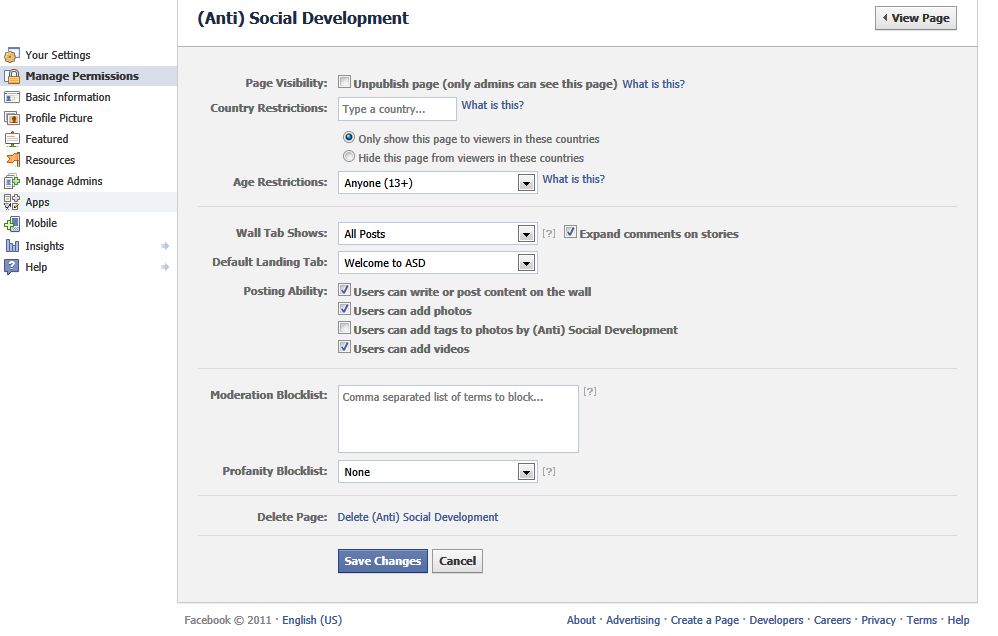Click the Mobile sidebar icon

click(x=12, y=223)
